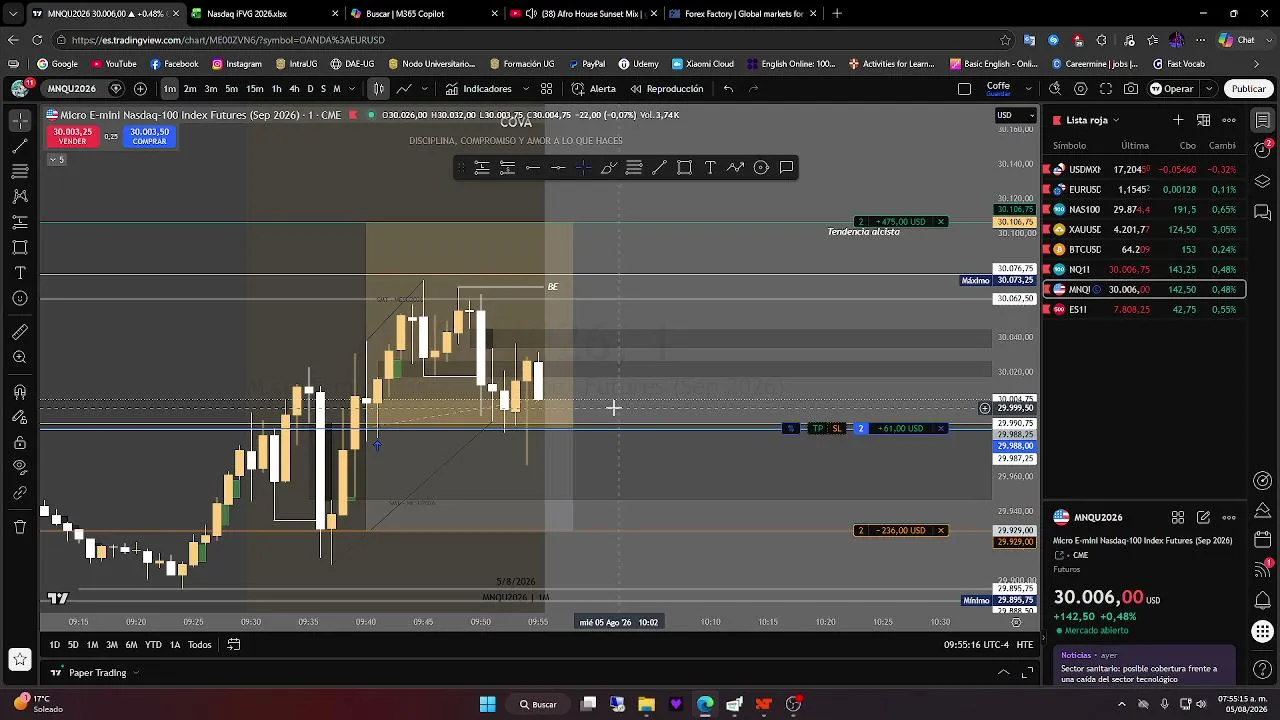This screenshot has width=1280, height=720.
Task: Open watchlist three-dots more menu
Action: click(x=1229, y=120)
